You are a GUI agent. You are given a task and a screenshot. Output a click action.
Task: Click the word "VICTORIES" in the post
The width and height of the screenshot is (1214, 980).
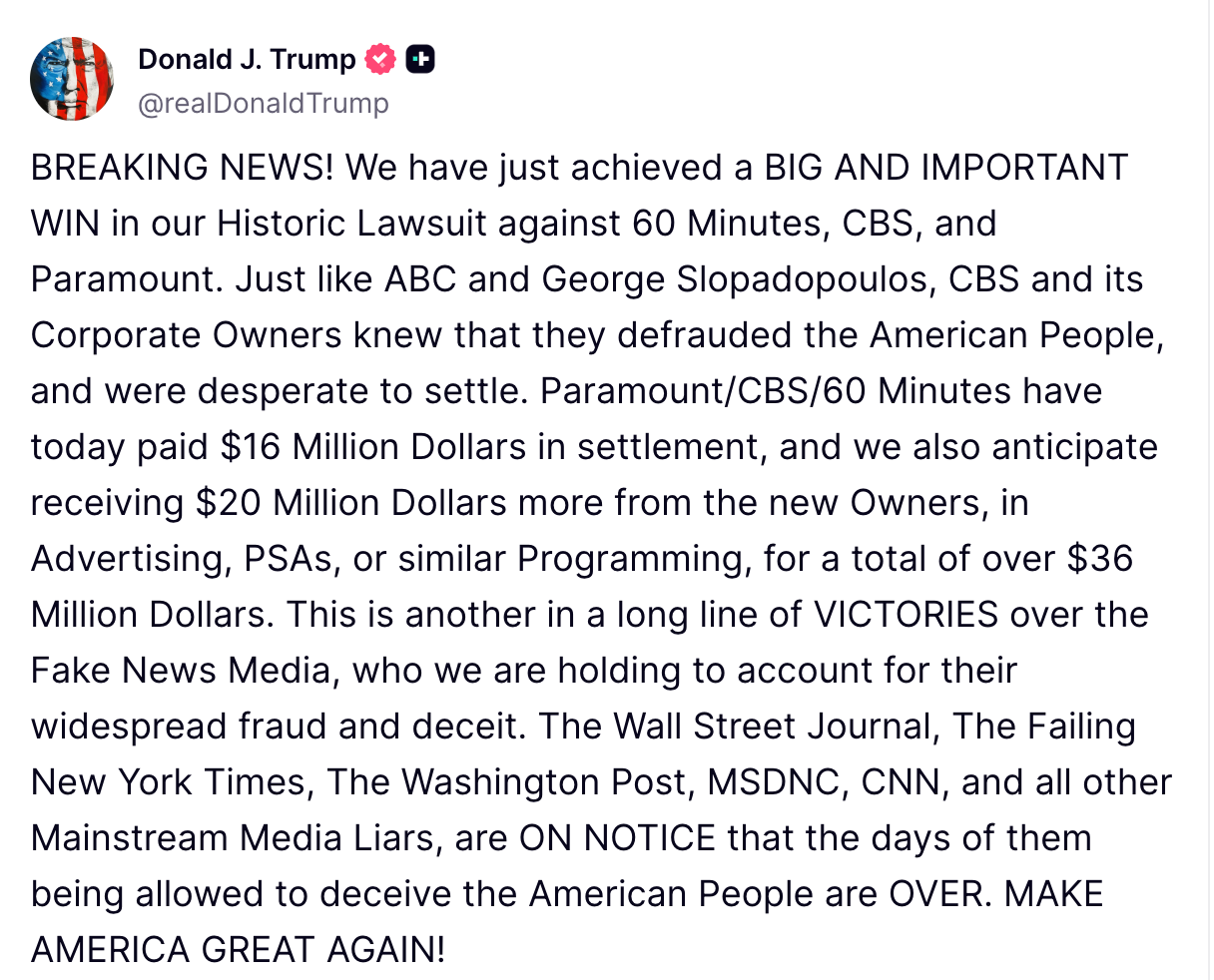coord(906,615)
